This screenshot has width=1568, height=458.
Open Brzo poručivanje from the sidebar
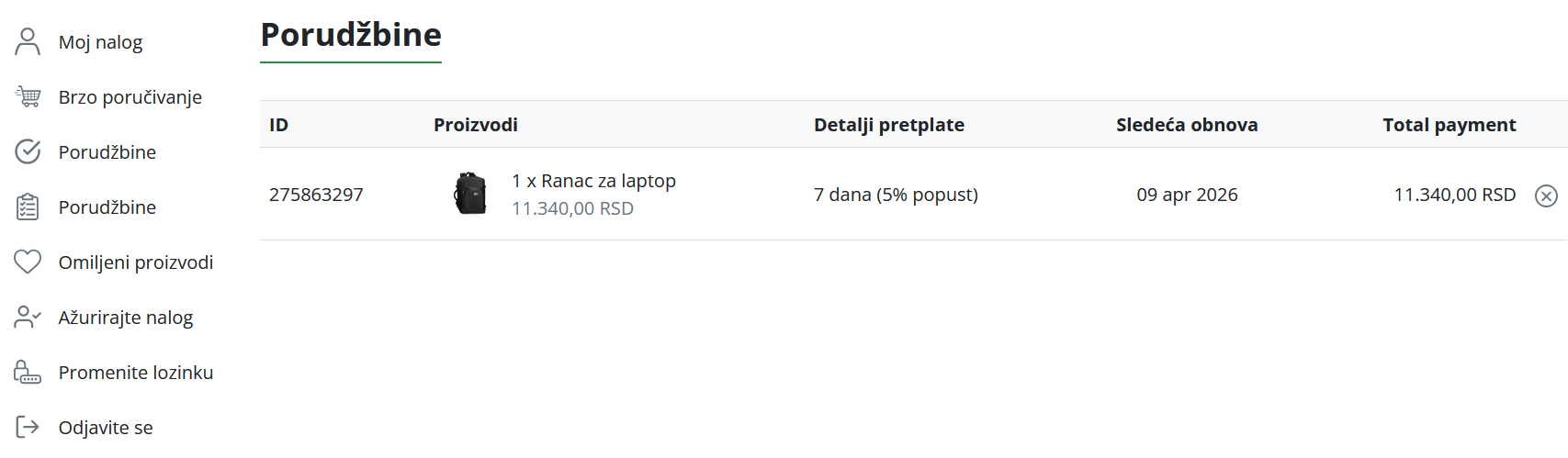(130, 97)
